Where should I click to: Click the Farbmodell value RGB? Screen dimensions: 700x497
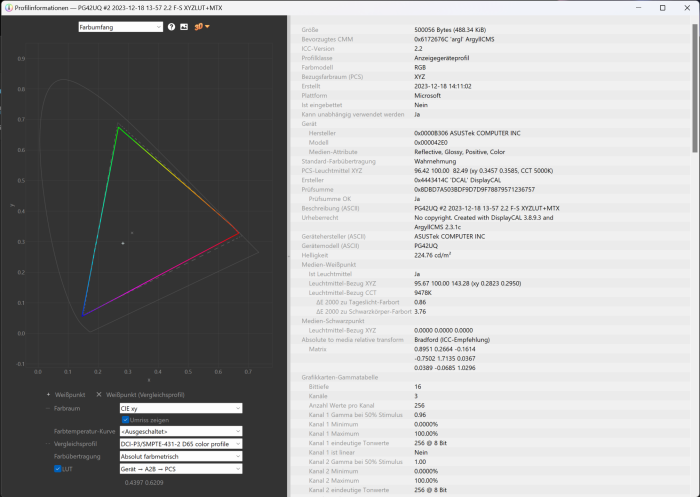420,67
